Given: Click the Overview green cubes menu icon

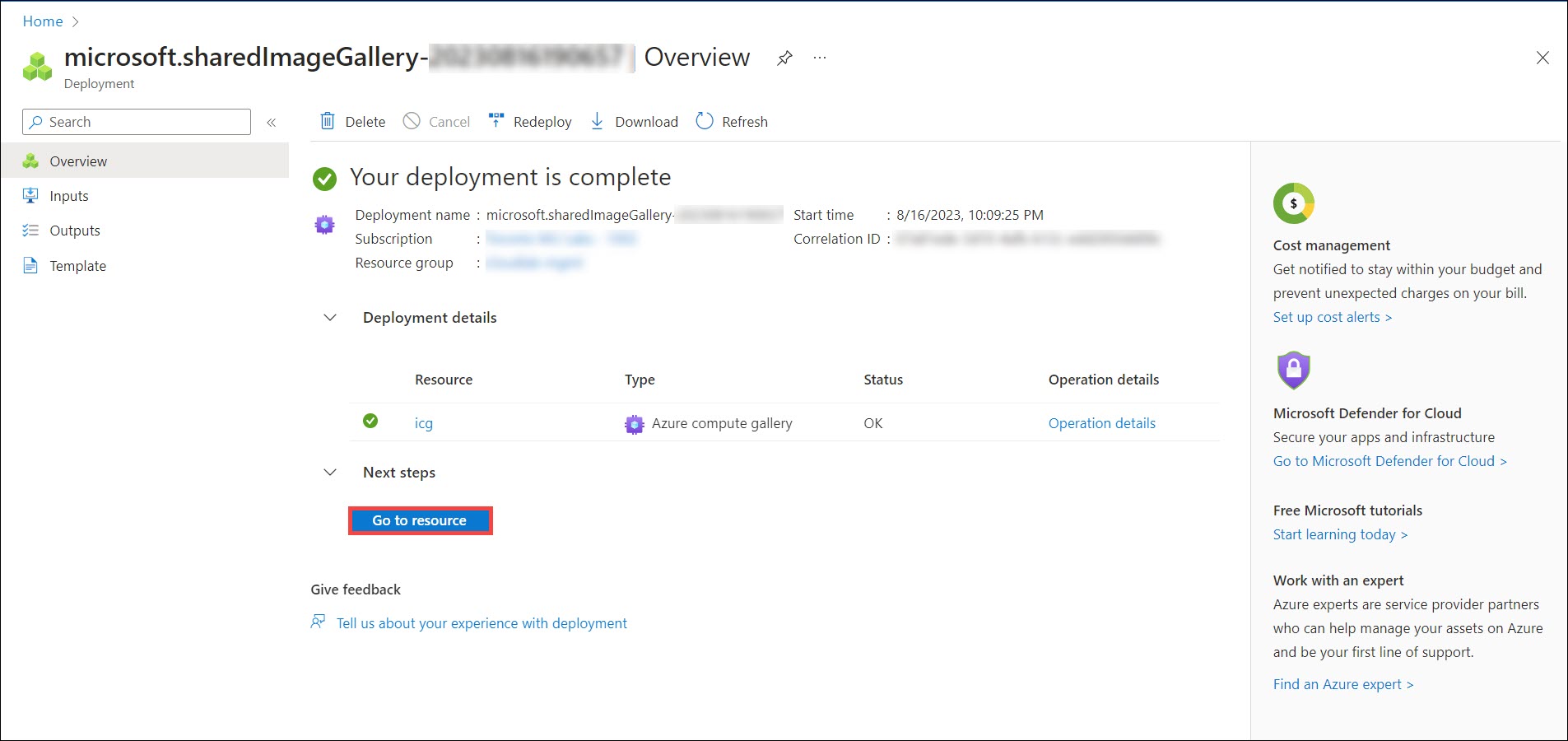Looking at the screenshot, I should coord(30,161).
